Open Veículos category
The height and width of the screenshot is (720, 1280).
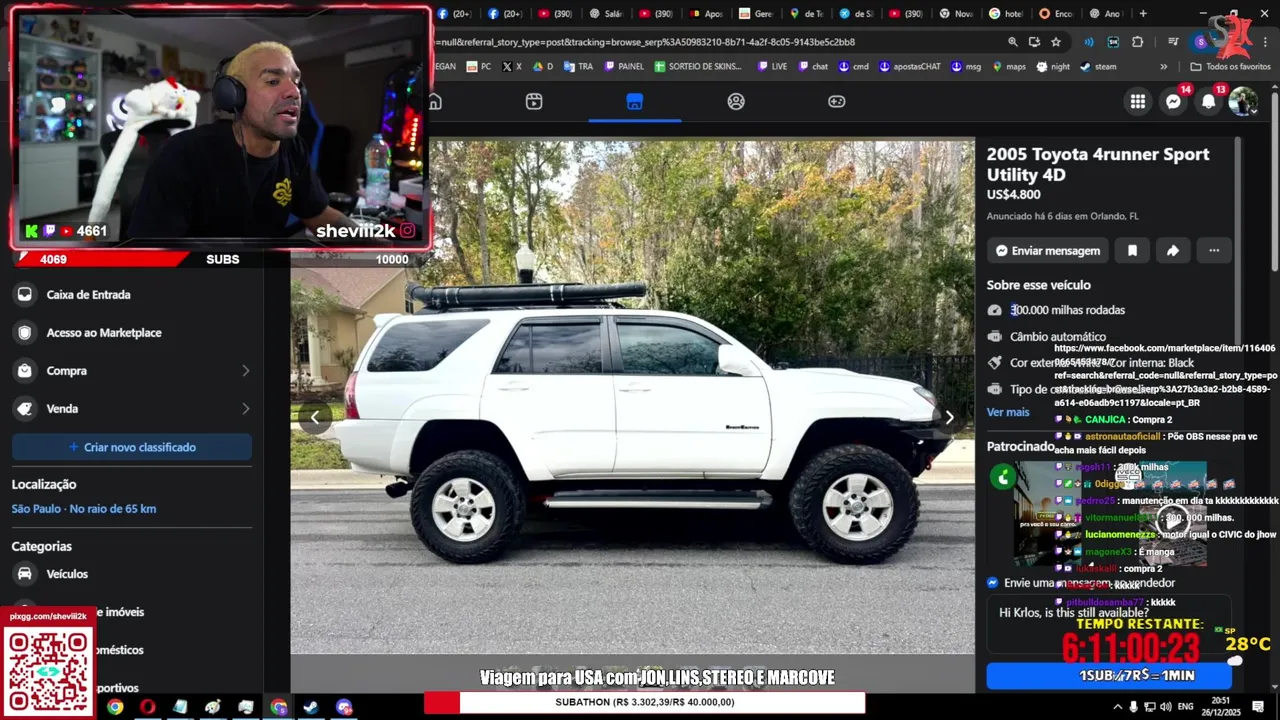[132, 574]
